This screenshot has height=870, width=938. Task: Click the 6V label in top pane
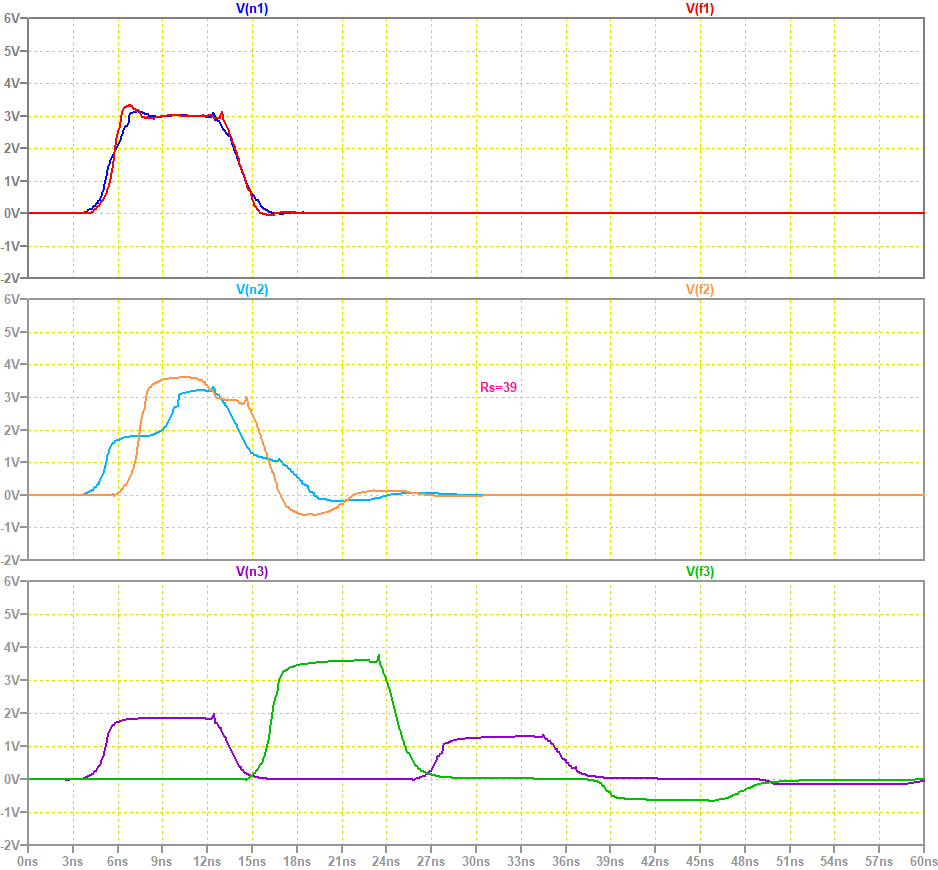[14, 19]
